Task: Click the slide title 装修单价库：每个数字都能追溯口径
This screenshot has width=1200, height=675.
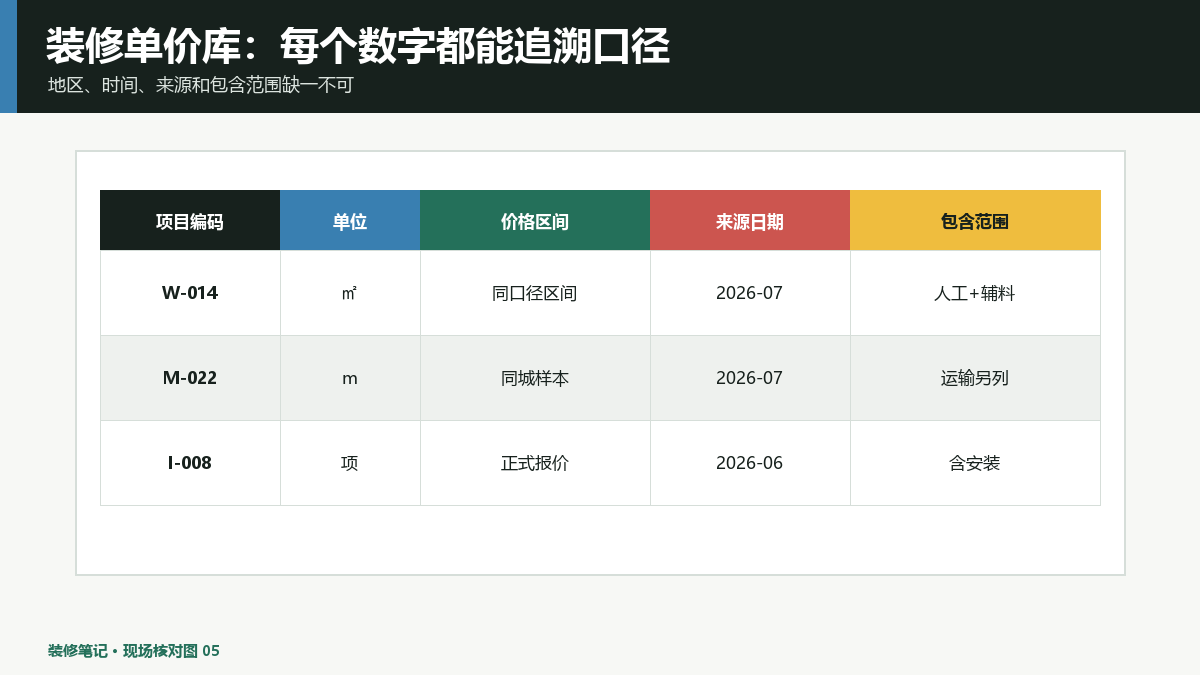Action: (x=357, y=46)
